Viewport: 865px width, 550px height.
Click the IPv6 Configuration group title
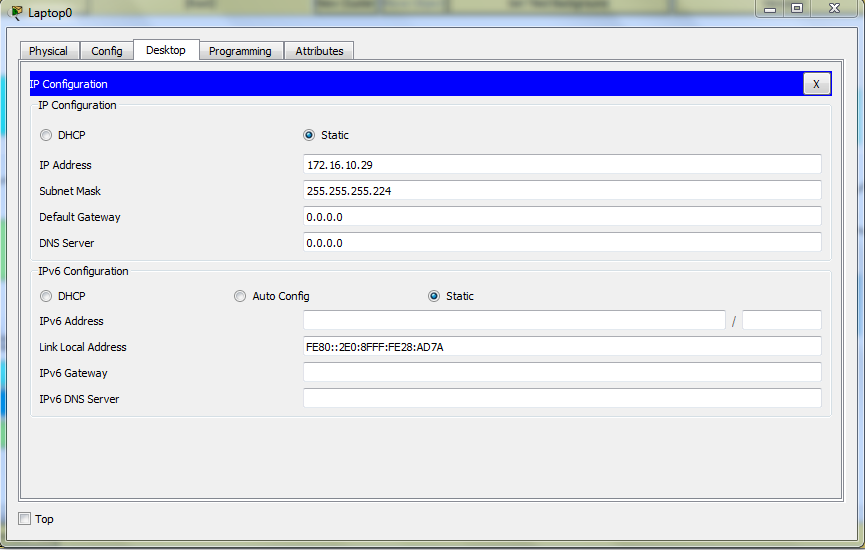(83, 271)
